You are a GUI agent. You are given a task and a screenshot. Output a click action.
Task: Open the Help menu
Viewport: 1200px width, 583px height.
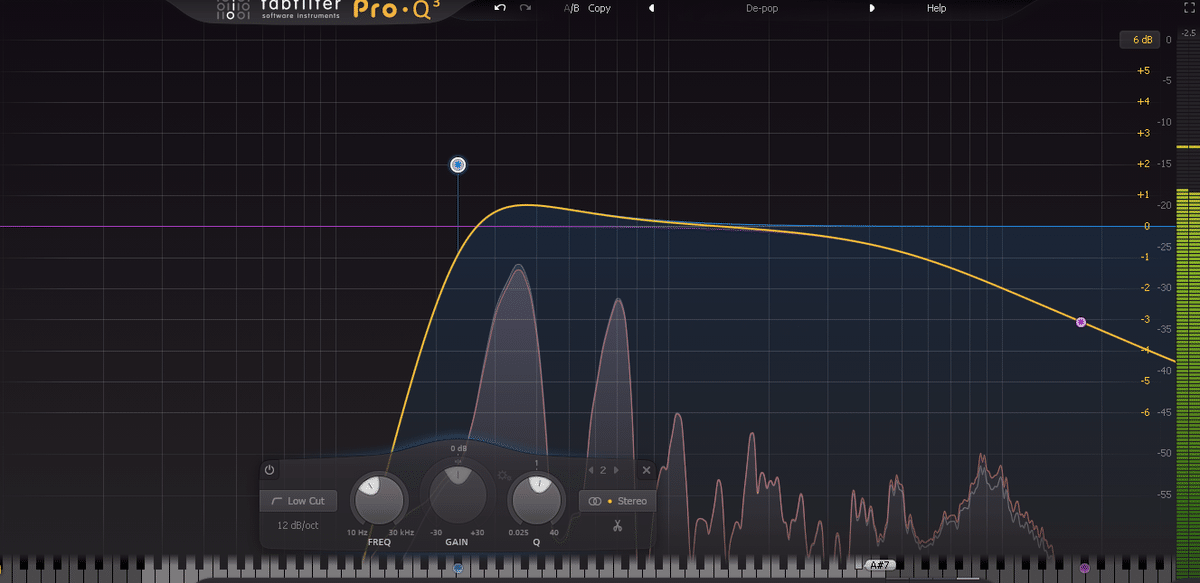936,8
